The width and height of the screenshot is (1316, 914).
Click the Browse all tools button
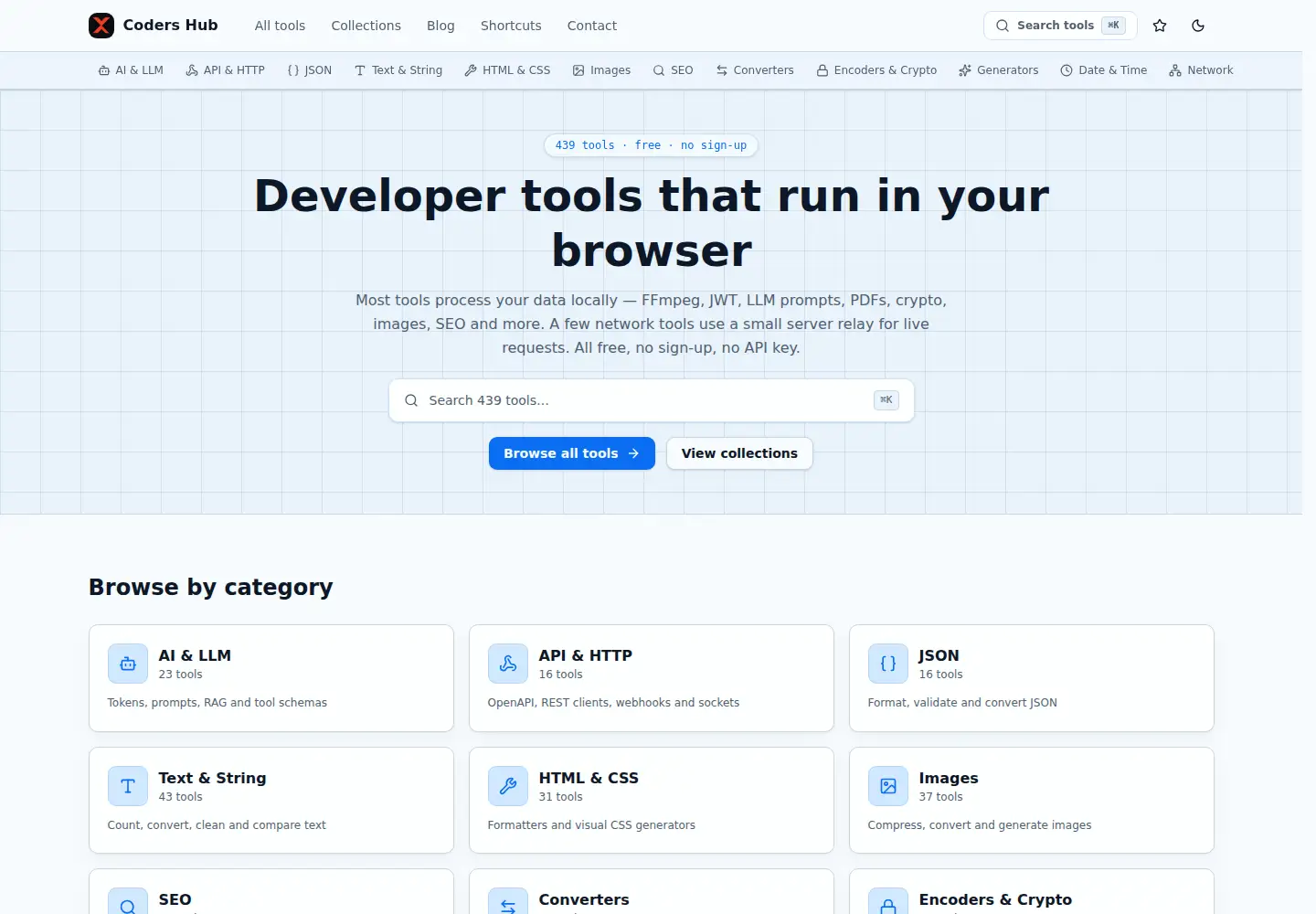pos(572,453)
